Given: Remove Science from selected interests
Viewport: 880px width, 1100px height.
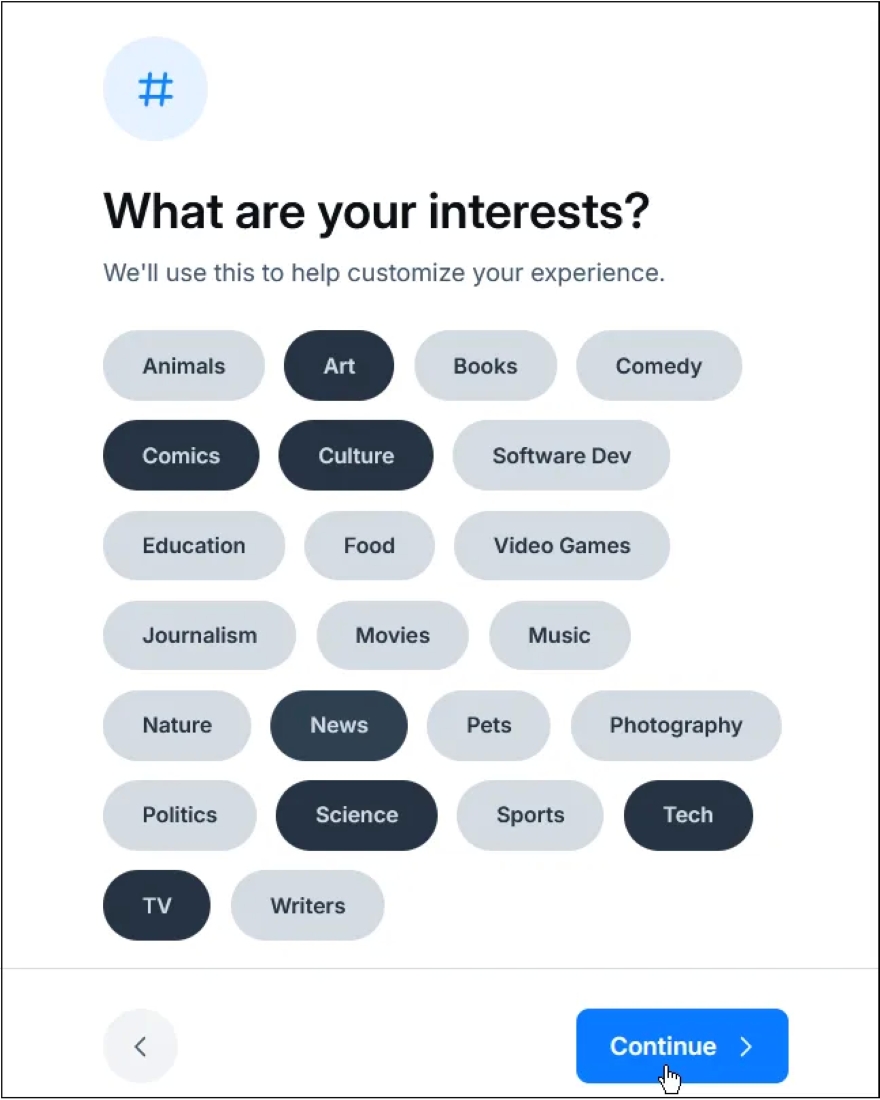Looking at the screenshot, I should point(357,815).
